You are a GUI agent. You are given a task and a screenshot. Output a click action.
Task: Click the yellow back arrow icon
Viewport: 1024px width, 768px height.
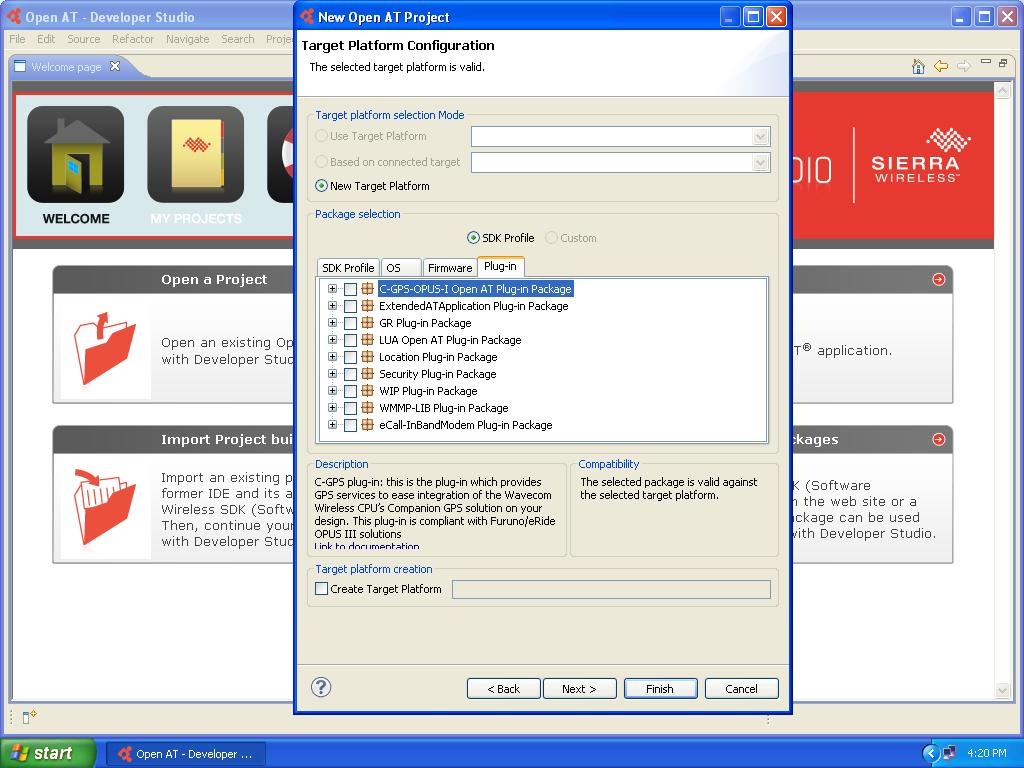(940, 66)
